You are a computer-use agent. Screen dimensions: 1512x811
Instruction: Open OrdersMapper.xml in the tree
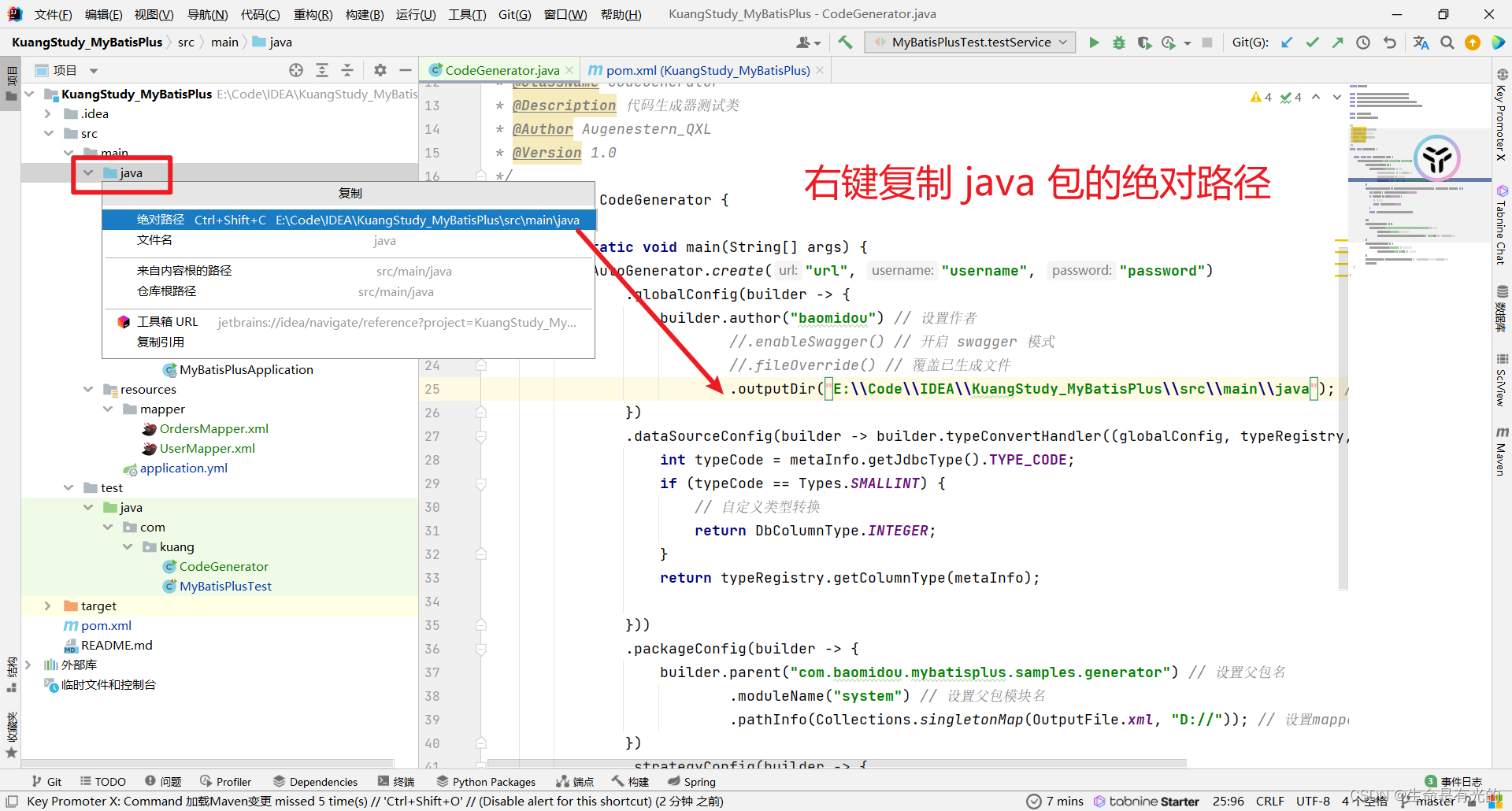pos(213,428)
